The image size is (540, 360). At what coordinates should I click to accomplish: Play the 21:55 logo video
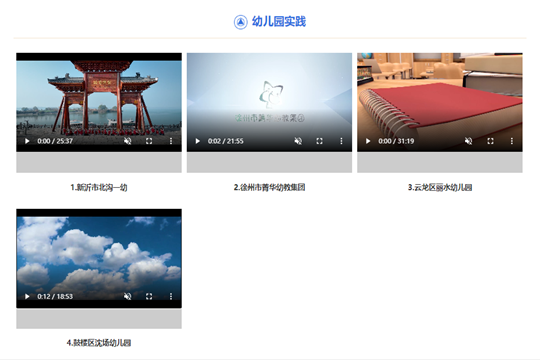pyautogui.click(x=197, y=141)
